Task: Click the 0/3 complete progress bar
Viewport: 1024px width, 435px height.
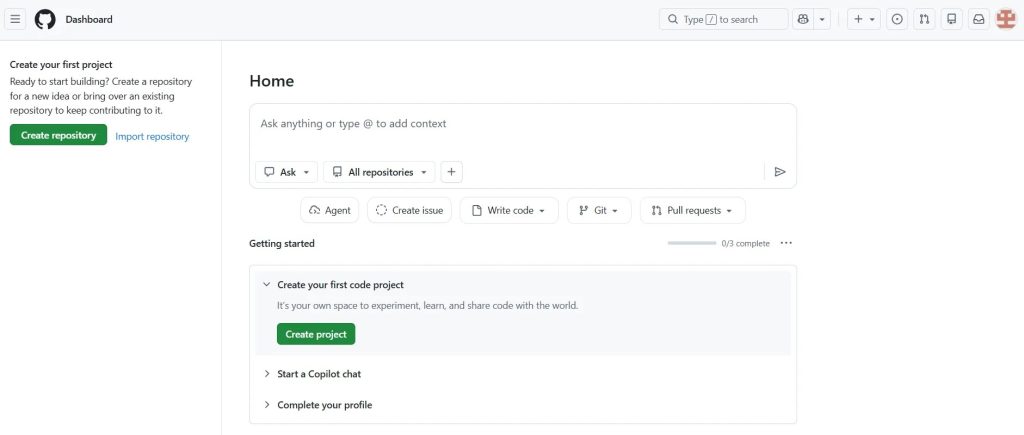Action: [692, 243]
